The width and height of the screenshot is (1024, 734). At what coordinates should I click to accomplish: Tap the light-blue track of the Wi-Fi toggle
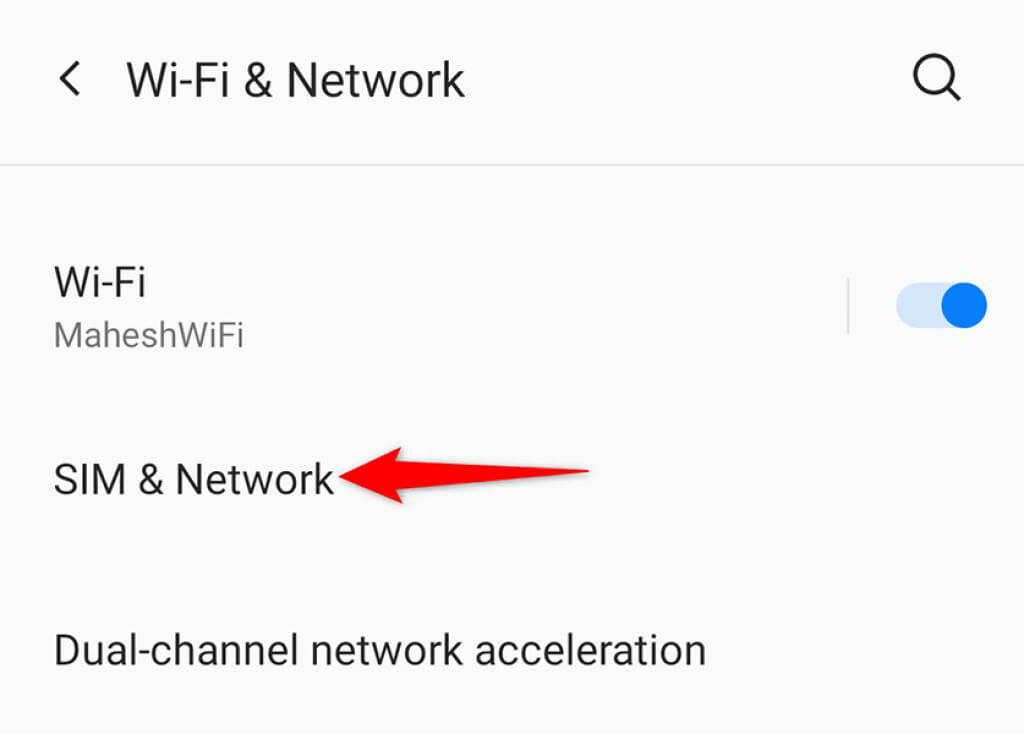click(x=918, y=305)
